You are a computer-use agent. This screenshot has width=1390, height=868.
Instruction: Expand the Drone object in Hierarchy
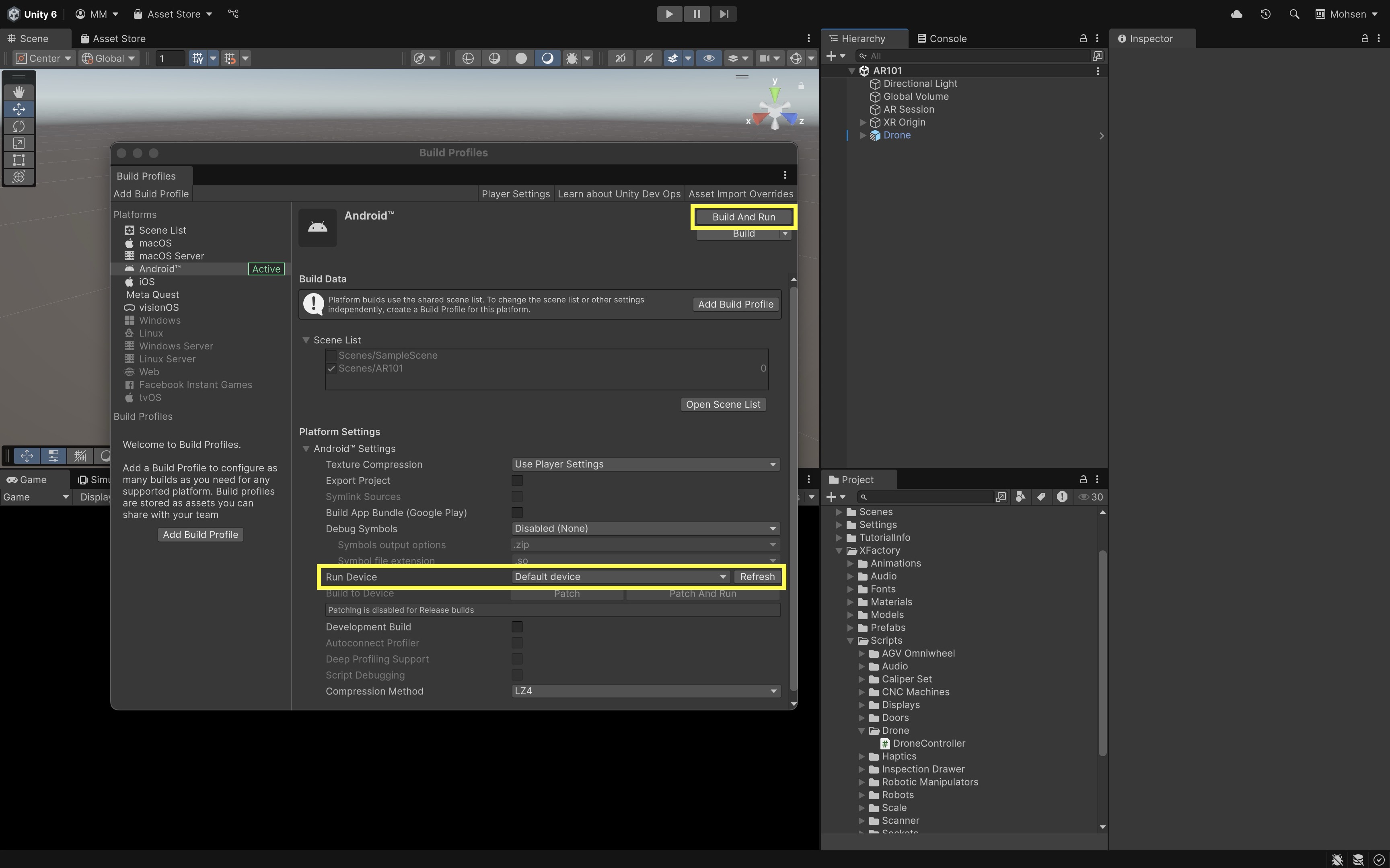tap(862, 135)
